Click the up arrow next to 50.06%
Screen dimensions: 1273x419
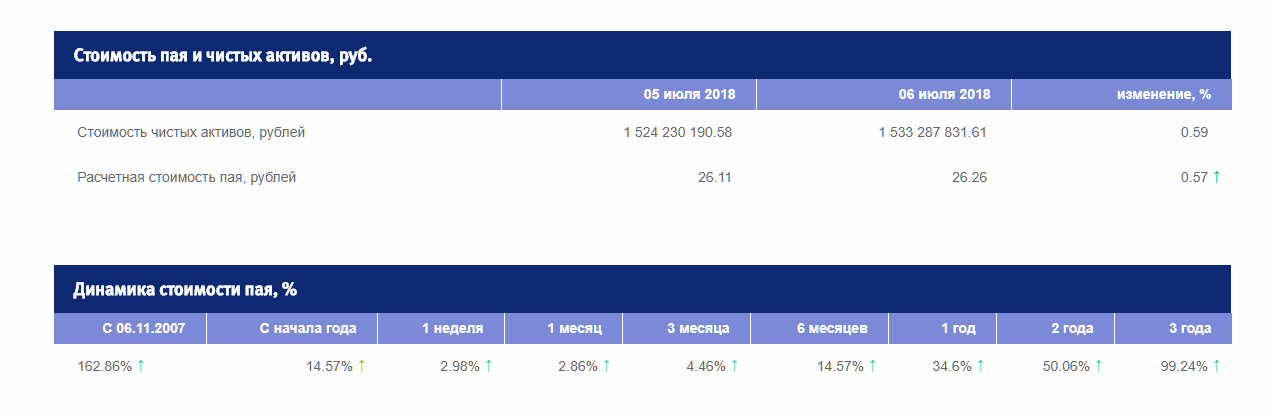1098,366
